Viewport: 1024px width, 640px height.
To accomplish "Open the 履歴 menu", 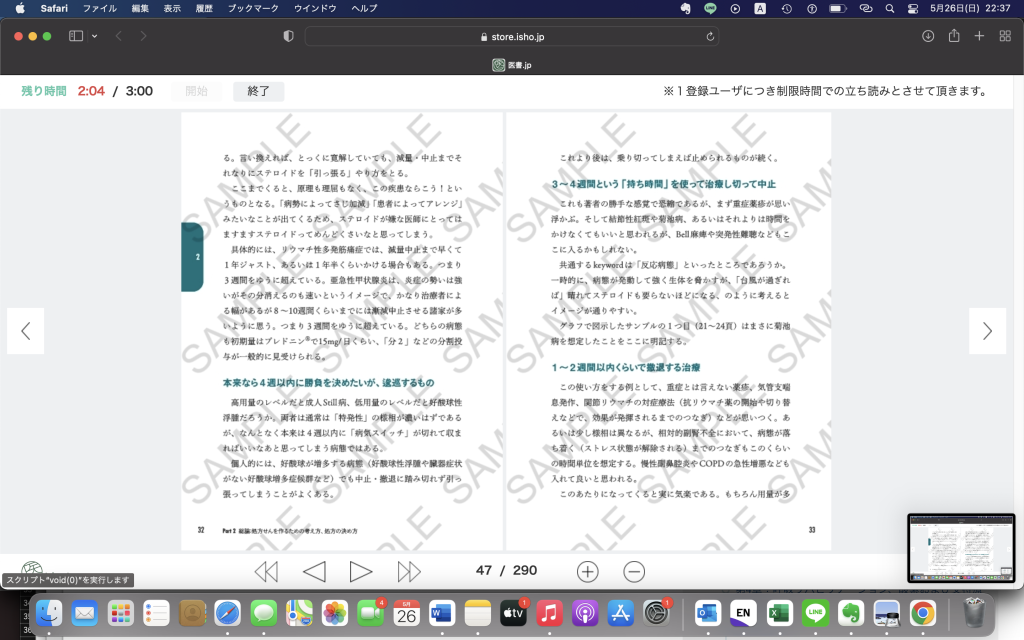I will pos(202,8).
